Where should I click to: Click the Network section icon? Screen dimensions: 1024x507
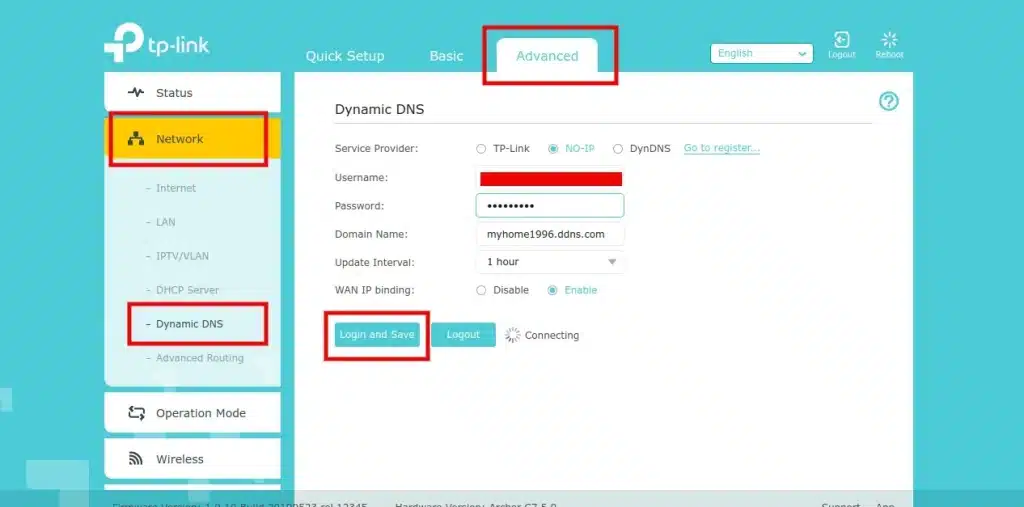[x=136, y=139]
